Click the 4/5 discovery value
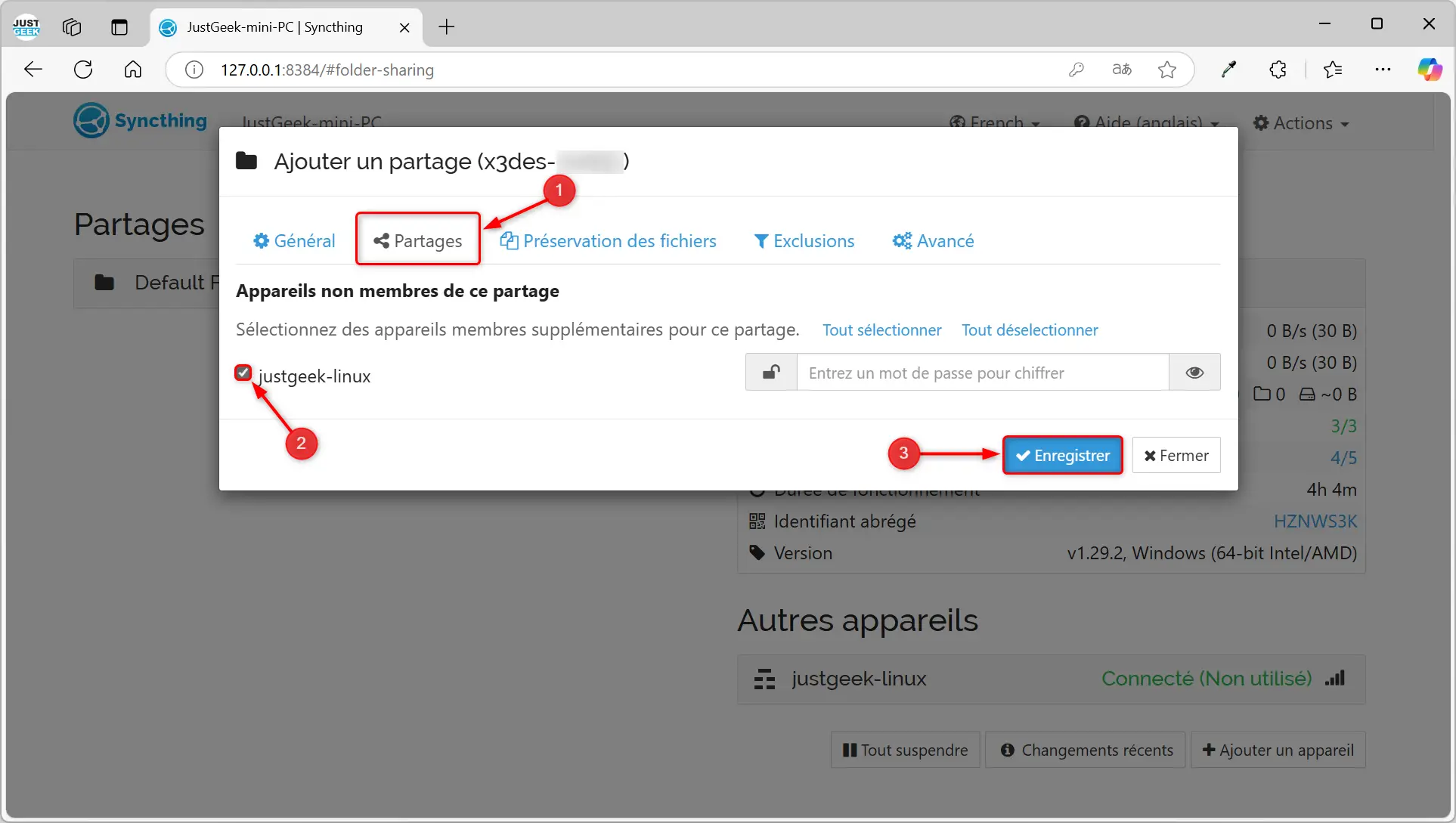Viewport: 1456px width, 823px height. (x=1343, y=458)
